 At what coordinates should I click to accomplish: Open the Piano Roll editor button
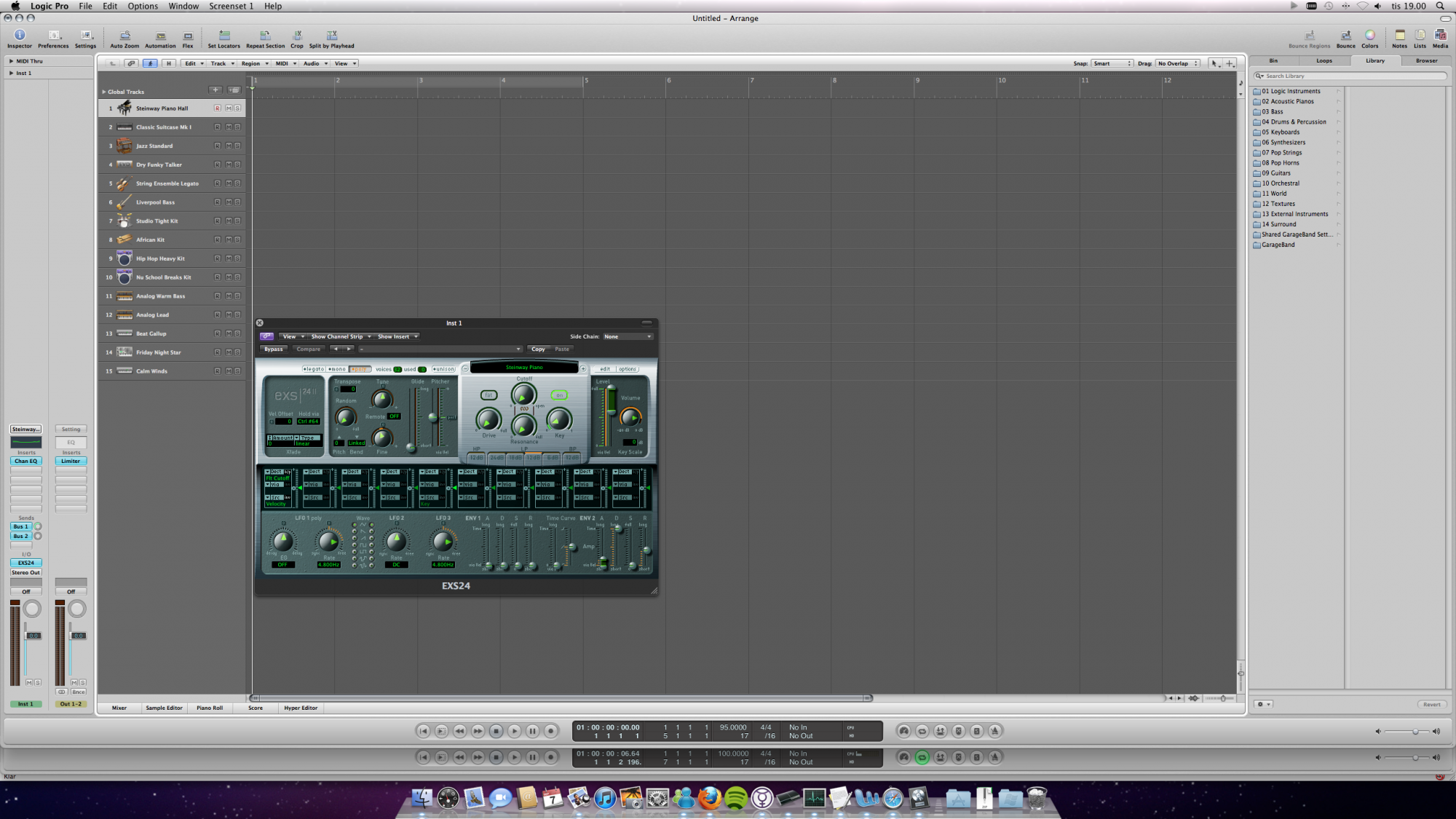(x=210, y=708)
